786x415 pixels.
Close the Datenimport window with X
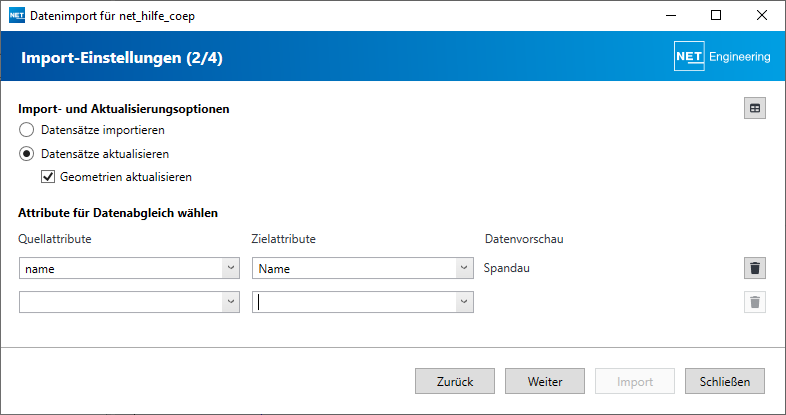[x=761, y=16]
